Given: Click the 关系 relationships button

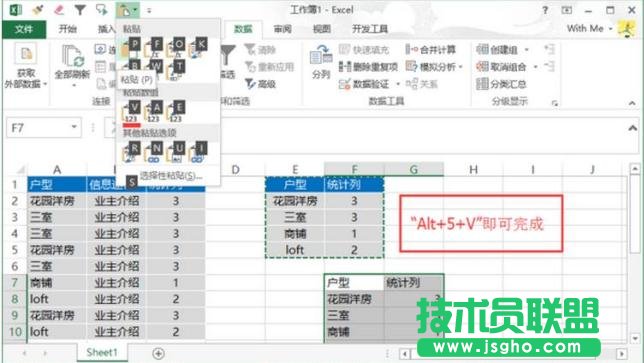Looking at the screenshot, I should coord(421,84).
